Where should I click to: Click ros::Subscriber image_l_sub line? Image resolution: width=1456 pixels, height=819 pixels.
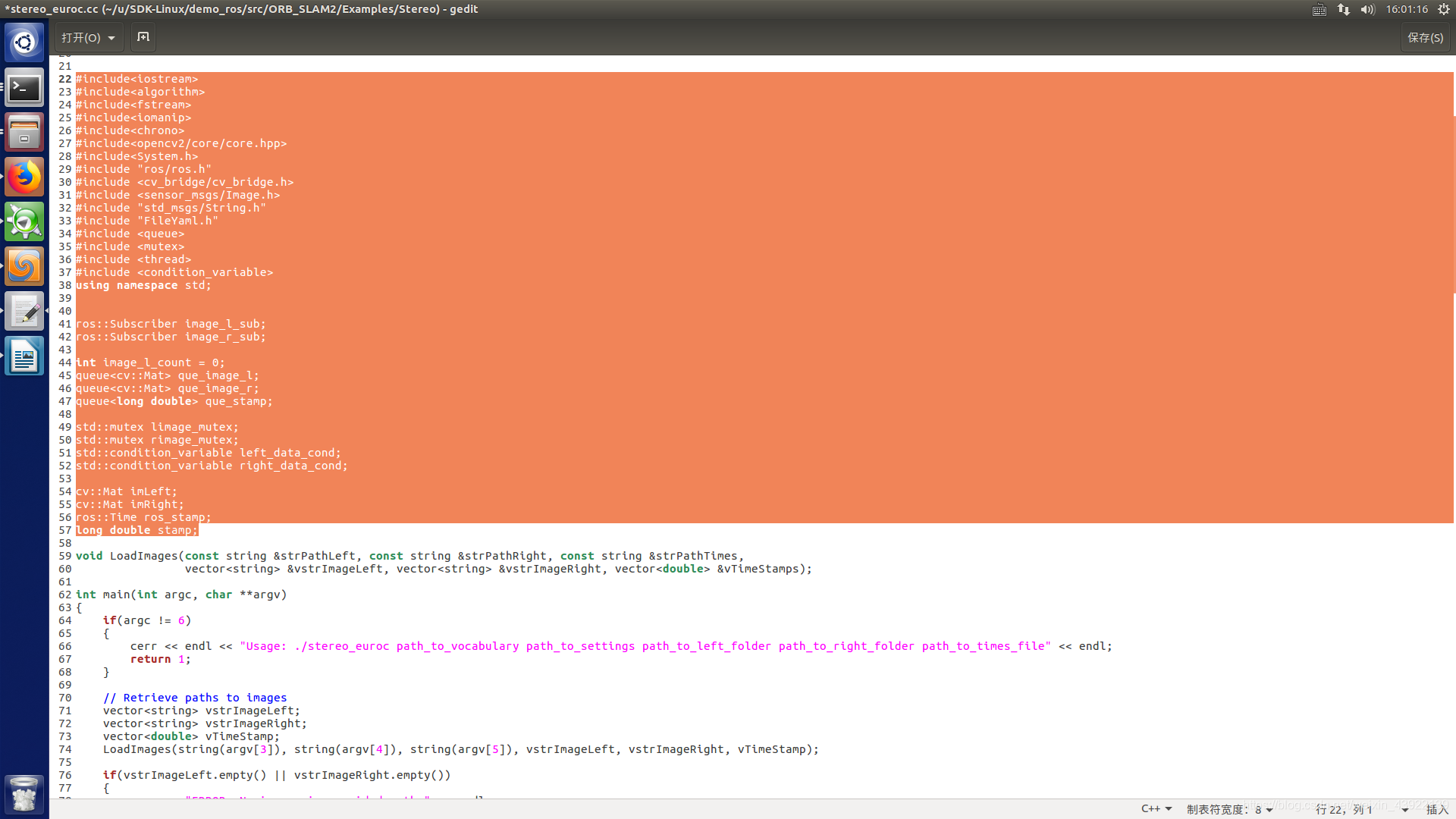[171, 324]
